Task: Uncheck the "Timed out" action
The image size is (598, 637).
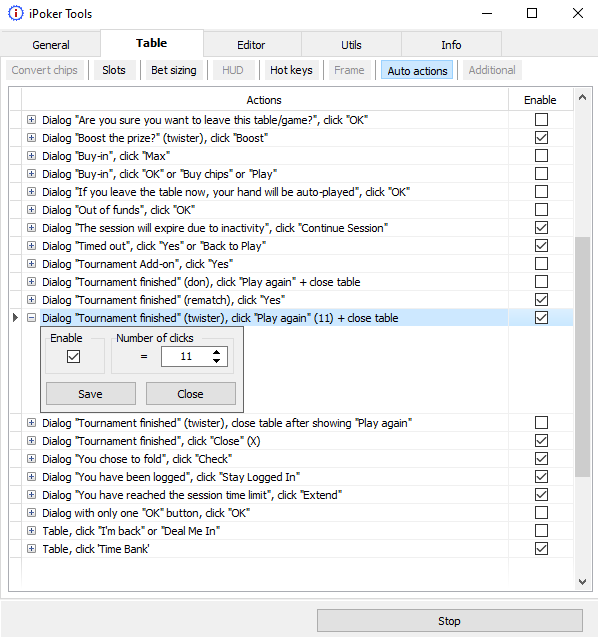Action: point(541,246)
